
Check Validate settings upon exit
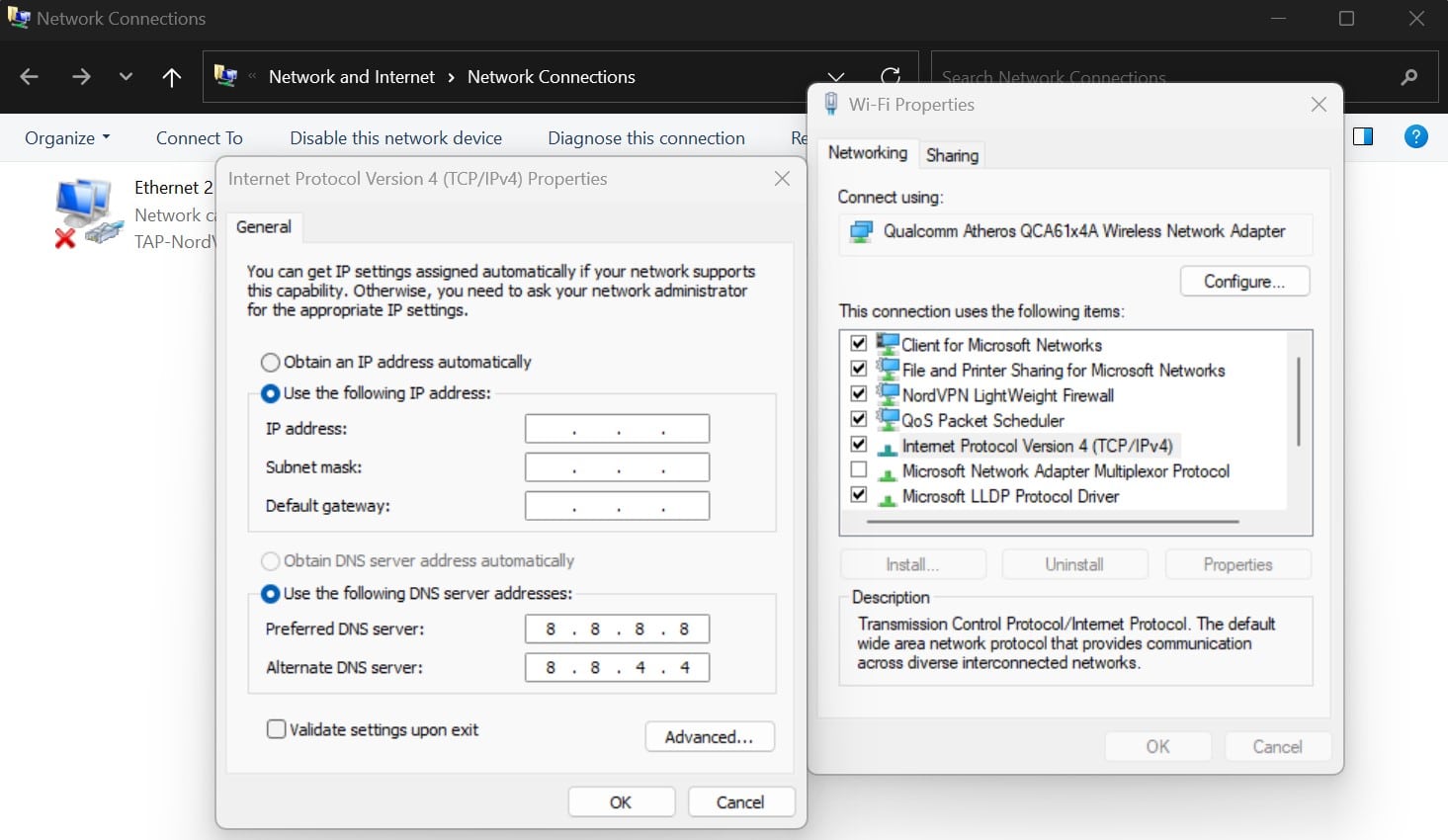pyautogui.click(x=277, y=729)
